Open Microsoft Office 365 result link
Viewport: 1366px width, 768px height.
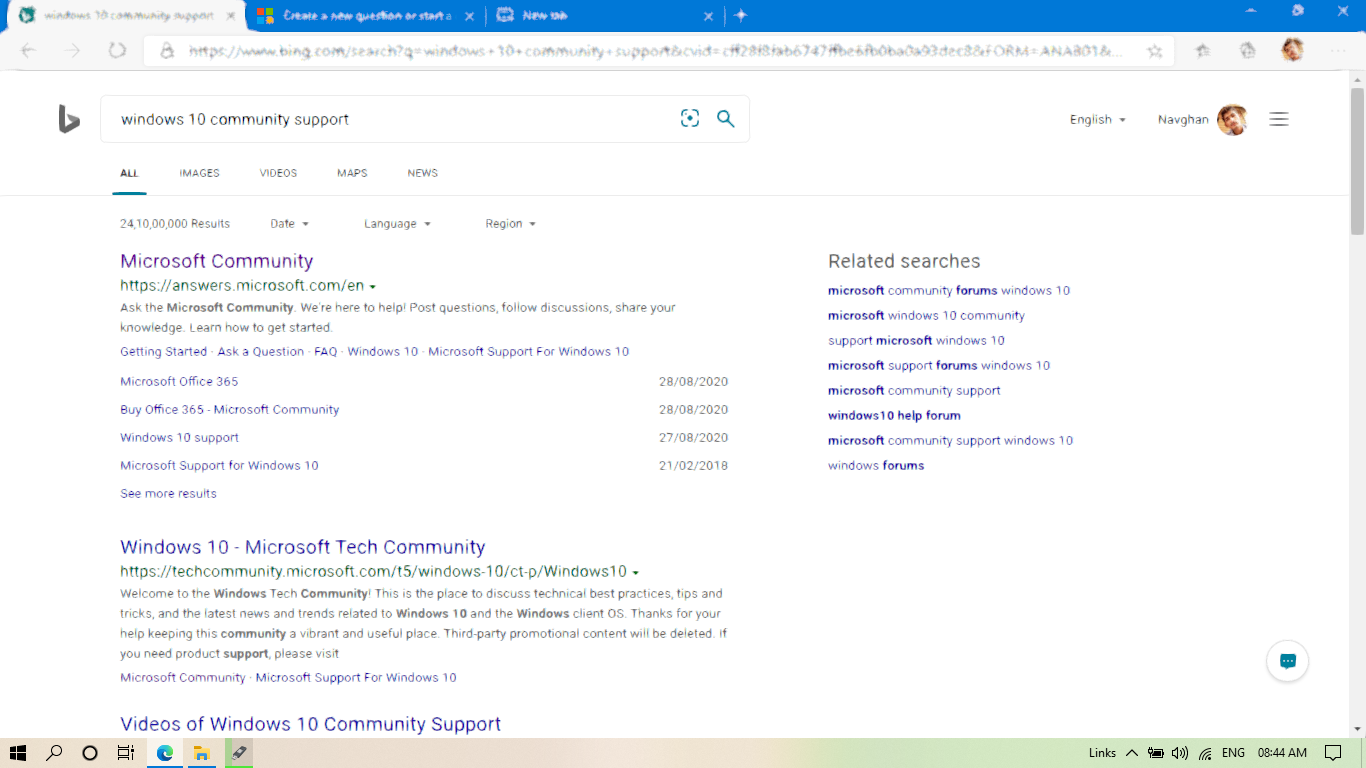[x=179, y=381]
